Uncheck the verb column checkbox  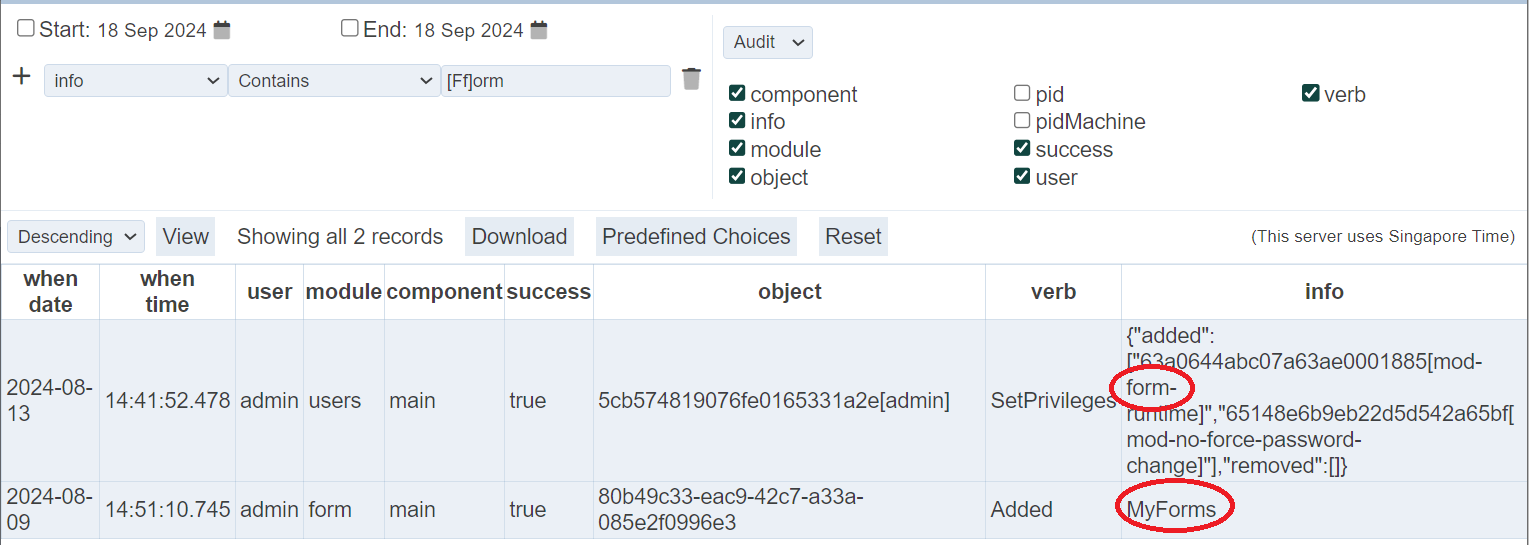1310,93
